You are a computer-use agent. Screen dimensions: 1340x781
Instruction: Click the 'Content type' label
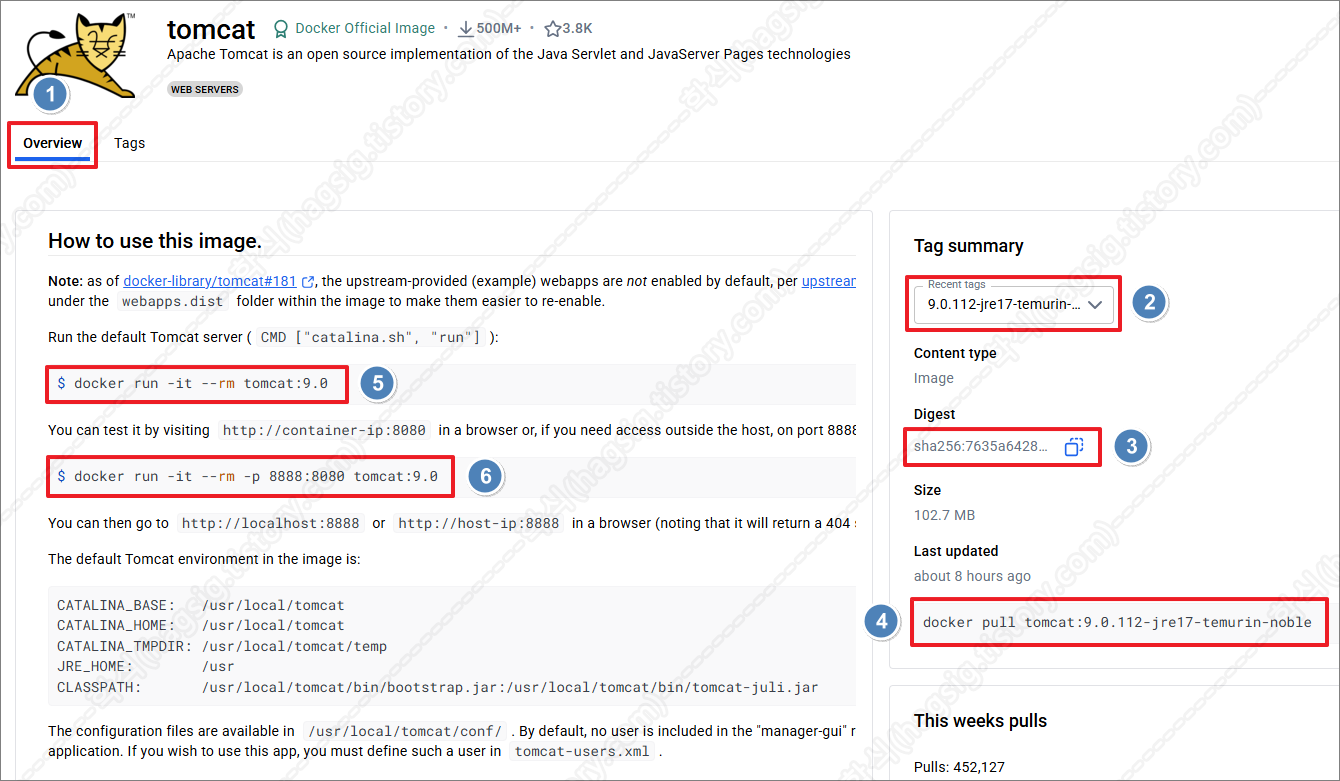pos(955,353)
